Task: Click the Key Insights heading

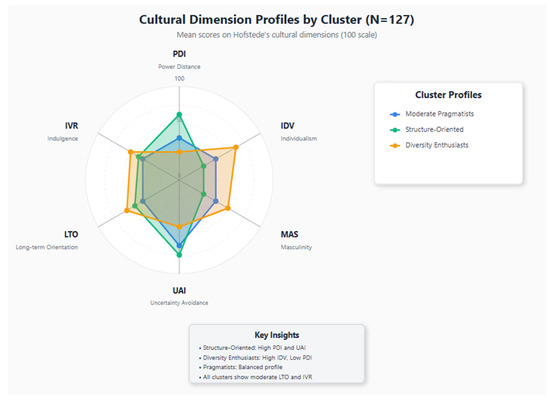Action: click(x=277, y=335)
